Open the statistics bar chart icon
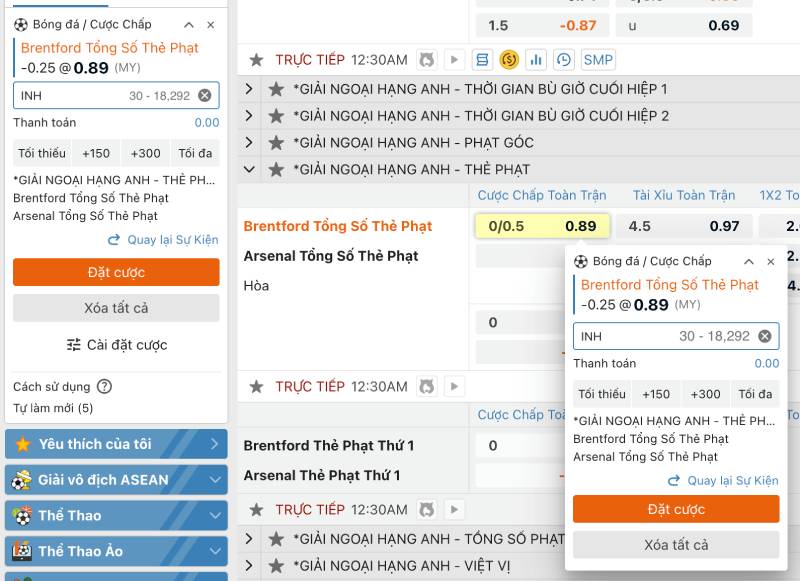The width and height of the screenshot is (800, 581). [536, 60]
